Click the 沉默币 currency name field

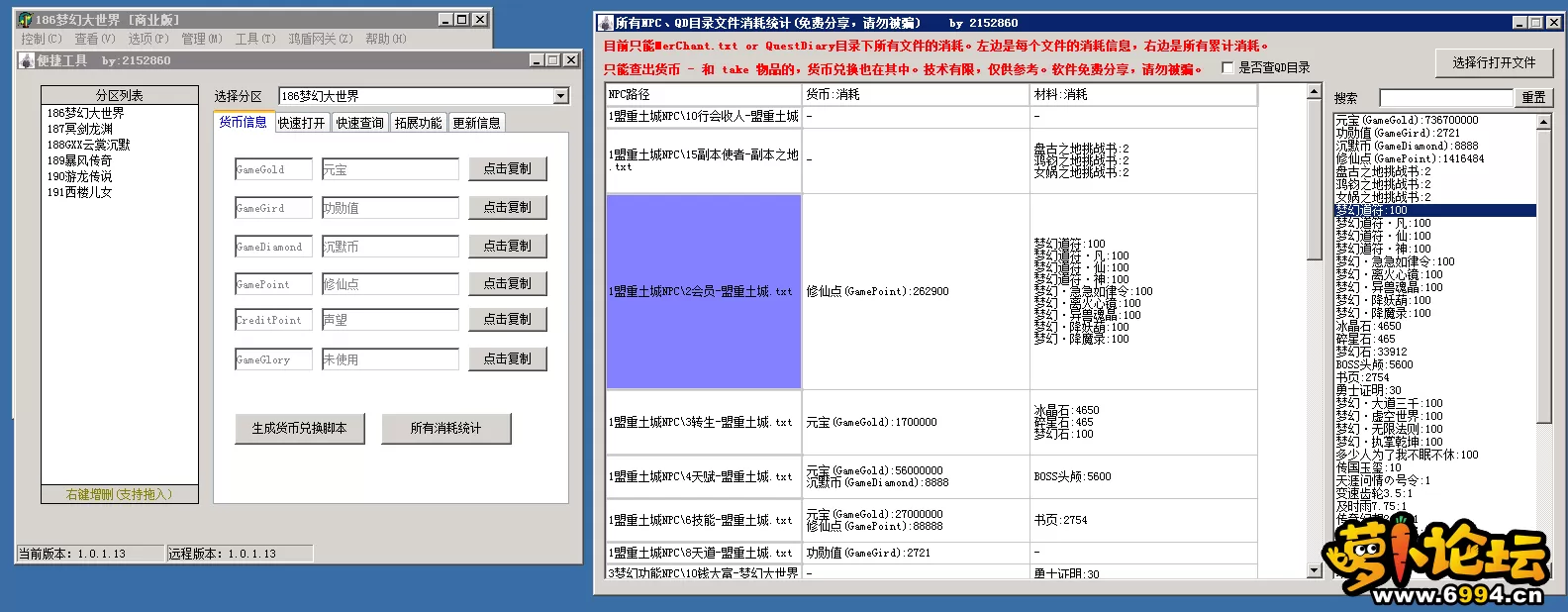390,246
